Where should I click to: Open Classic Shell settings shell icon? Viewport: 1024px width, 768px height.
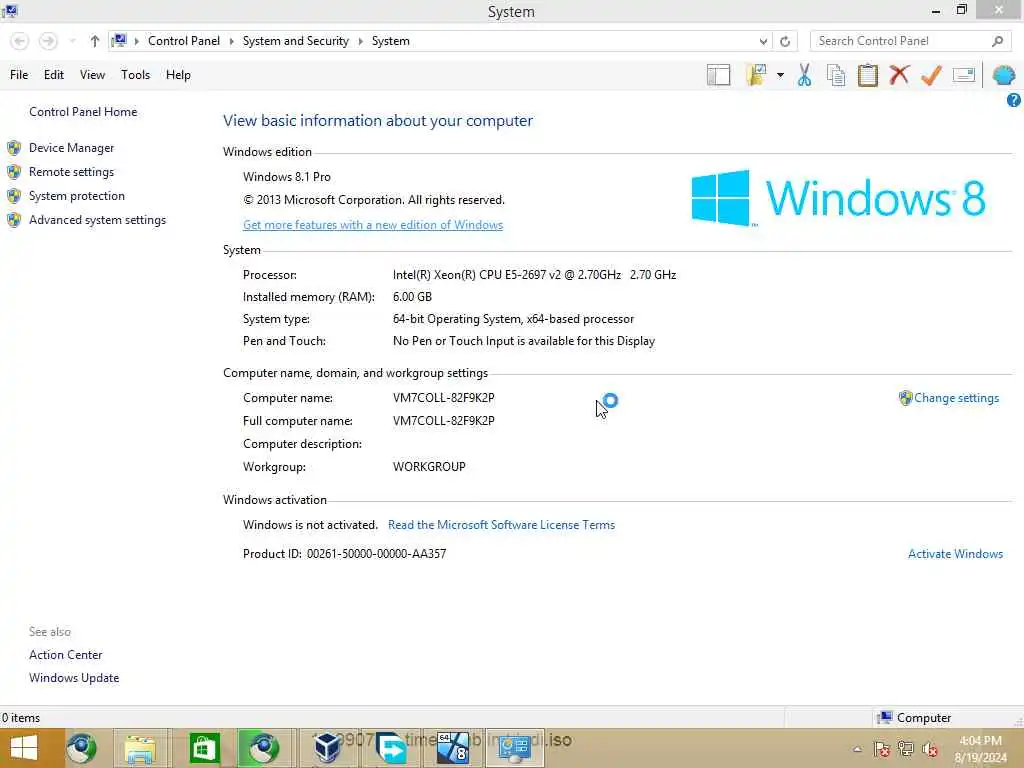pyautogui.click(x=1004, y=75)
